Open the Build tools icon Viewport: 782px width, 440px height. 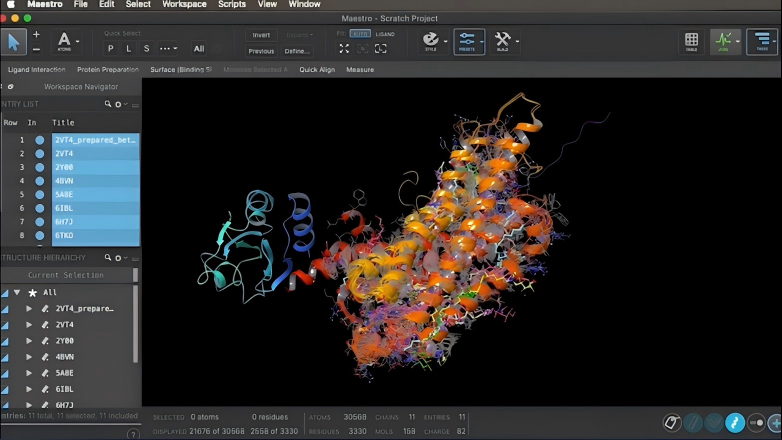(x=503, y=41)
